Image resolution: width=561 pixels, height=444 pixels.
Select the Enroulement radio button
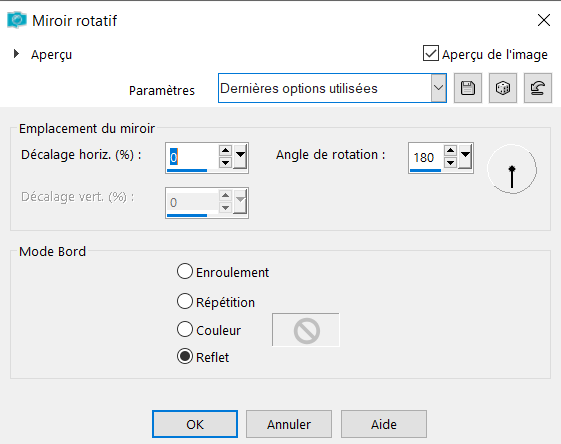coord(185,272)
